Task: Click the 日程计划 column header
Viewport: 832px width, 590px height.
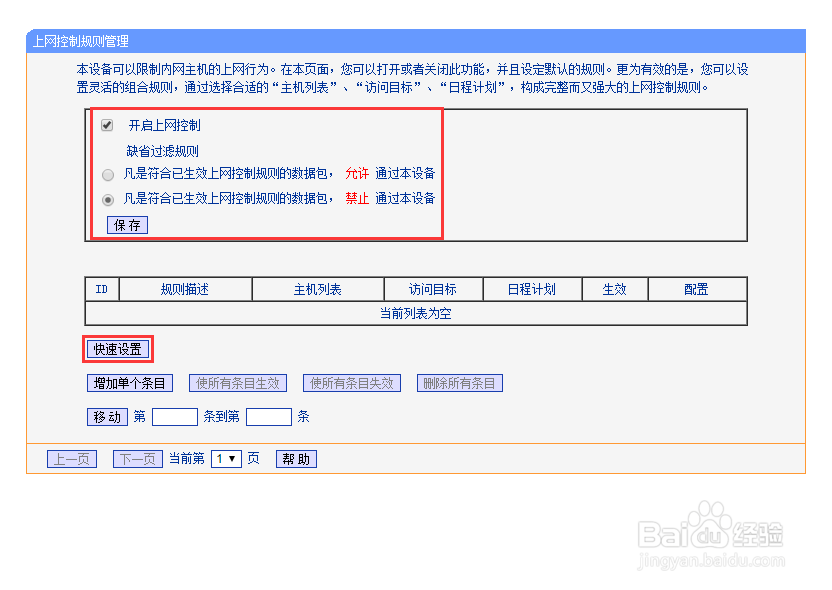Action: point(532,288)
